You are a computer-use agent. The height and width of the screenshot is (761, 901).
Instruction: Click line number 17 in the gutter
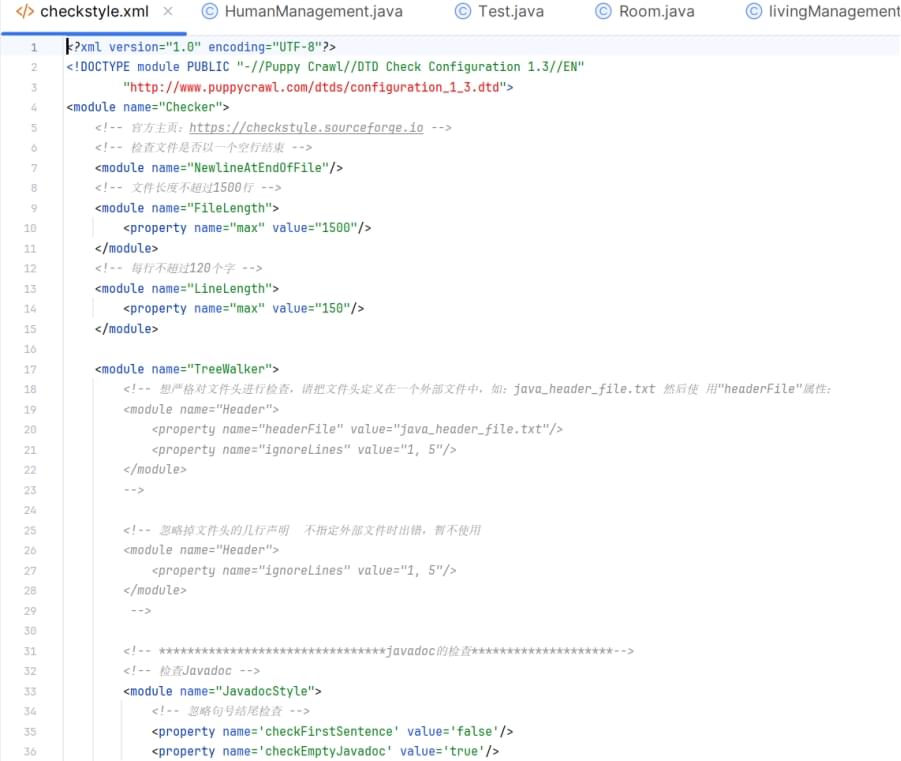pos(31,369)
